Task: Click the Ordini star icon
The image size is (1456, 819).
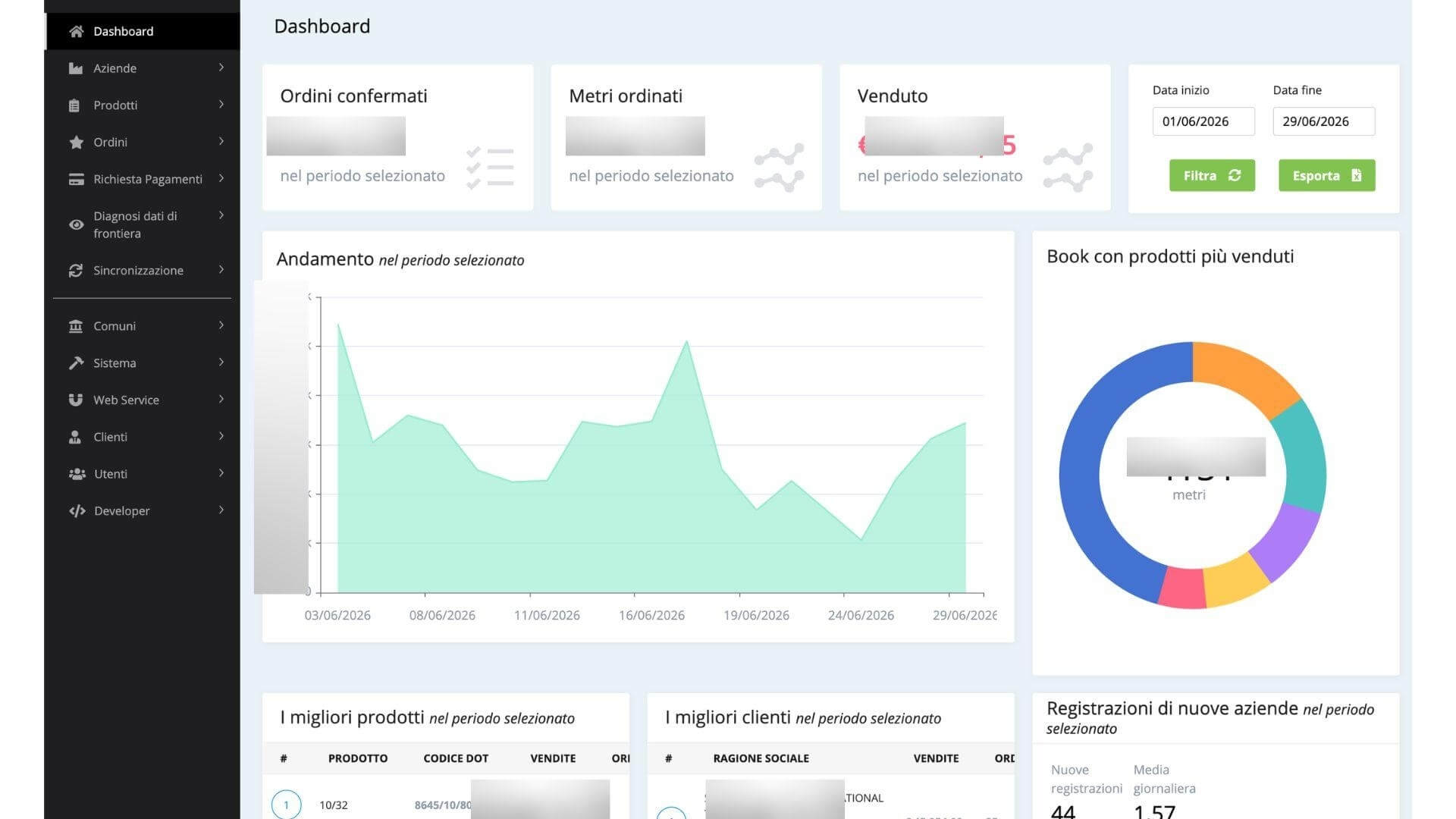Action: [x=76, y=142]
